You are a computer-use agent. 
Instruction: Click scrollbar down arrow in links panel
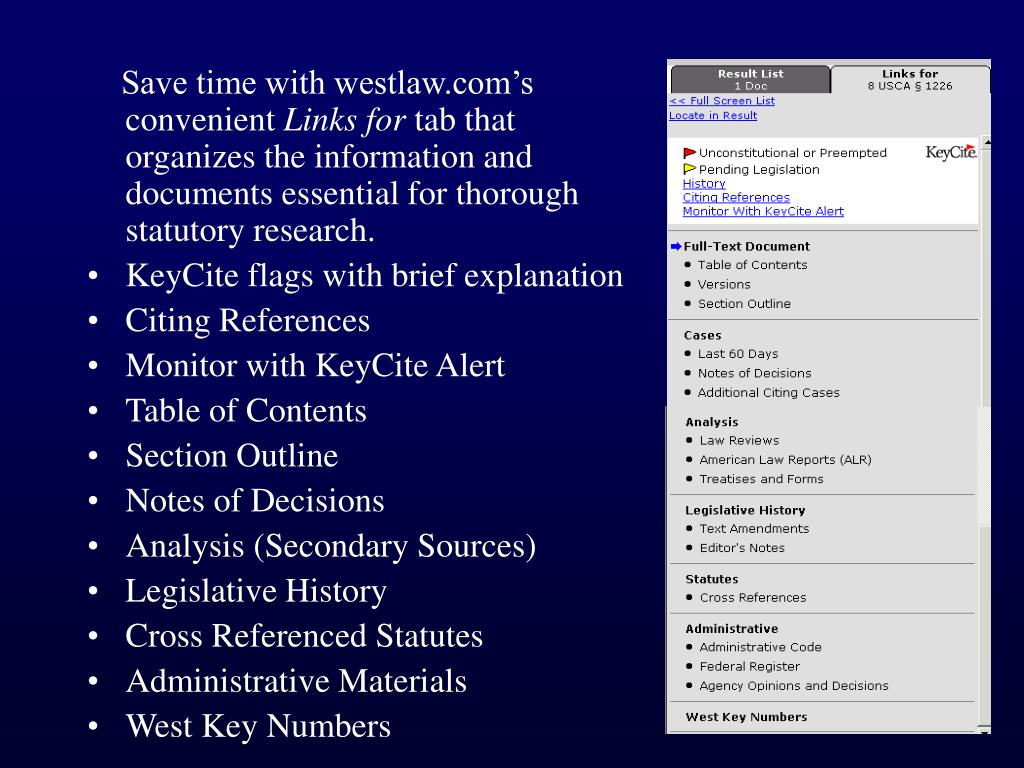pos(986,729)
